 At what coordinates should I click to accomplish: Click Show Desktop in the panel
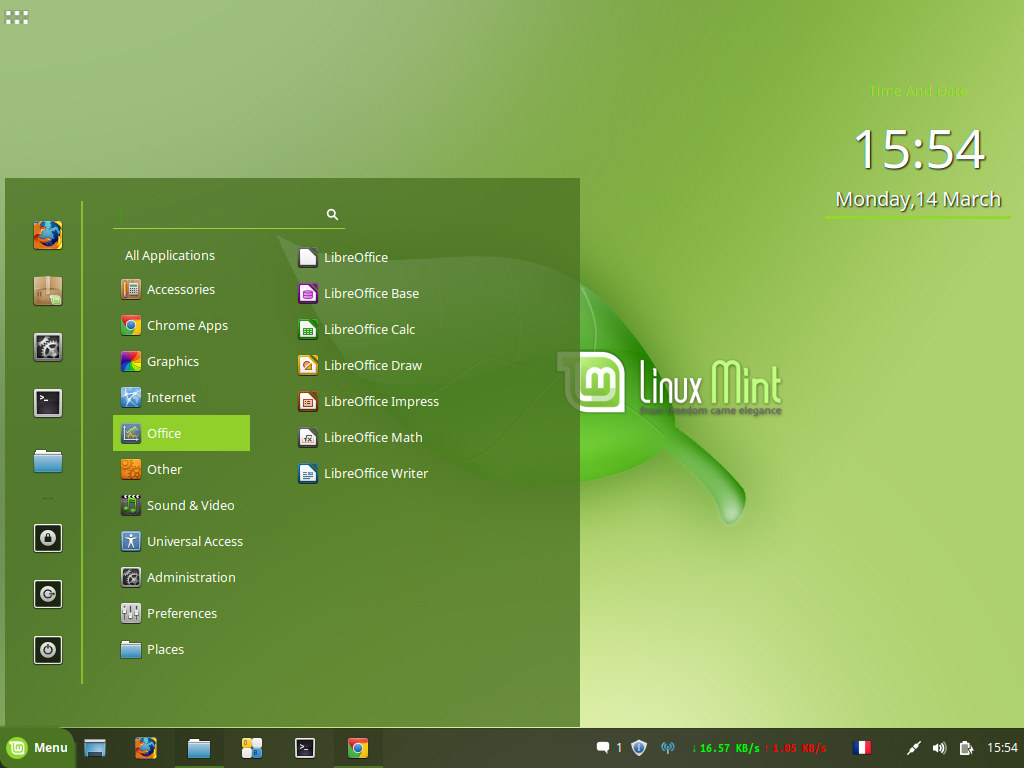click(95, 748)
